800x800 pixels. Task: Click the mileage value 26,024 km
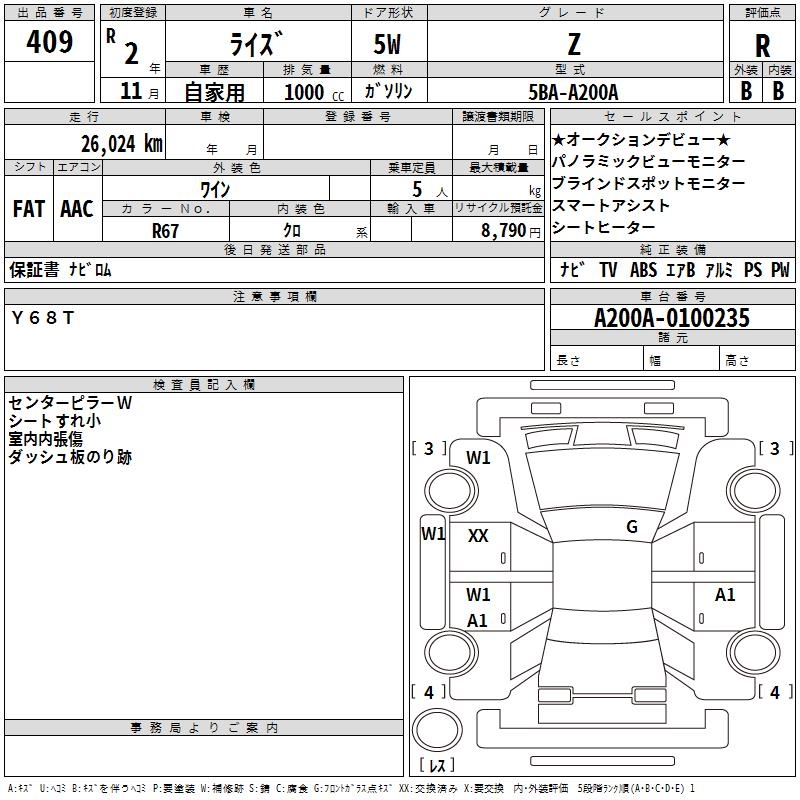tap(122, 144)
